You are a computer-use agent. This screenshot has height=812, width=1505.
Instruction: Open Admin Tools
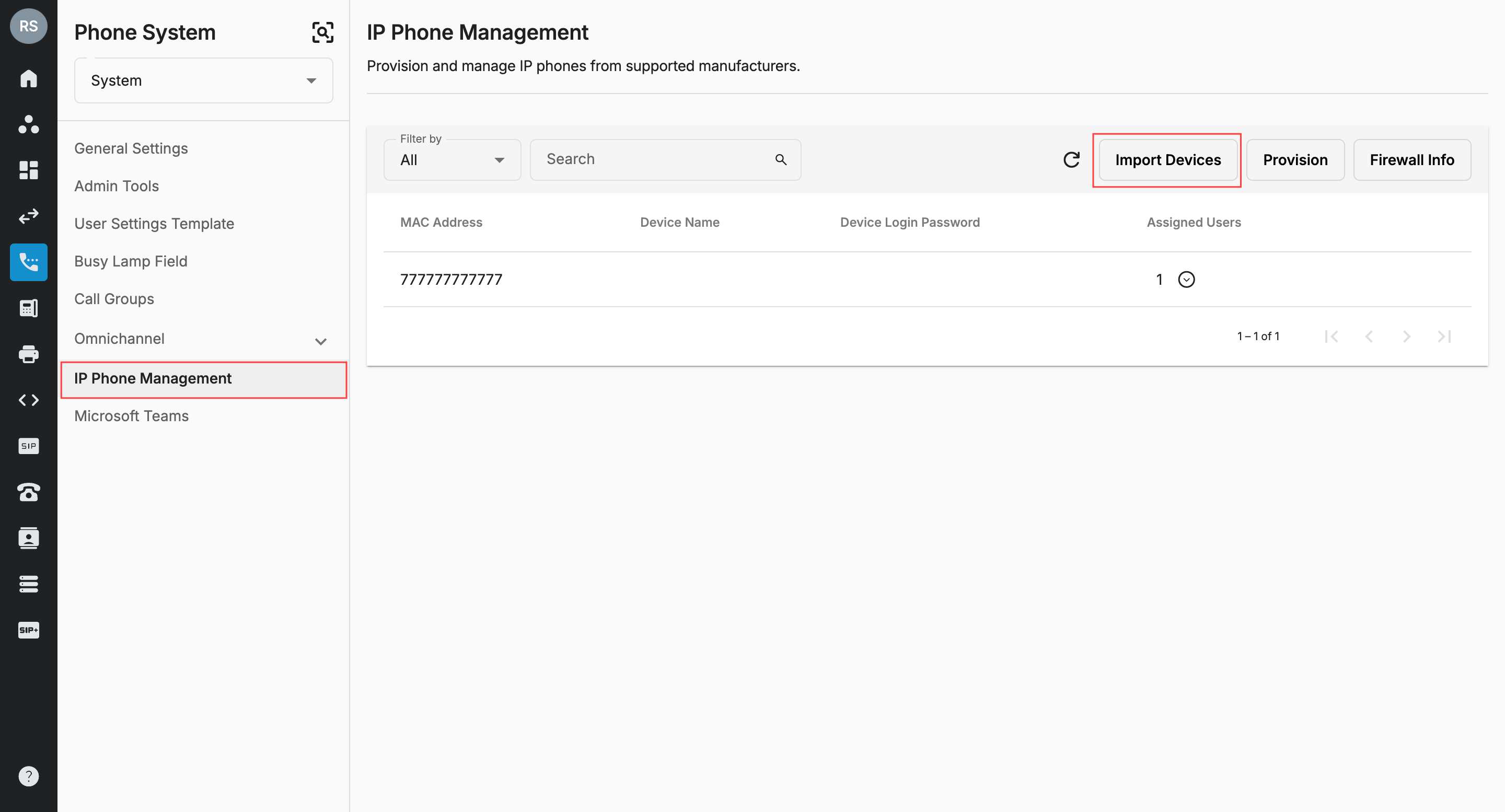click(x=116, y=186)
